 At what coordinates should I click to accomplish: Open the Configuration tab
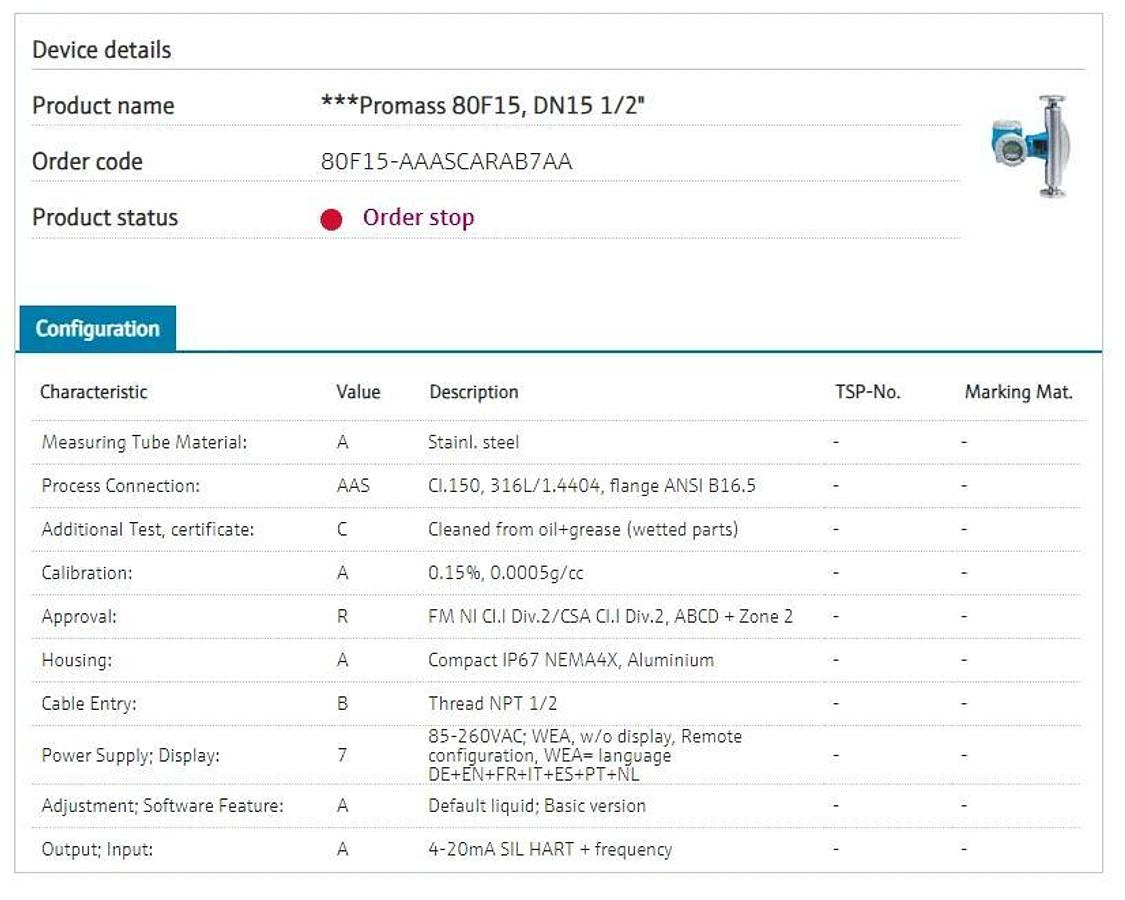click(97, 329)
